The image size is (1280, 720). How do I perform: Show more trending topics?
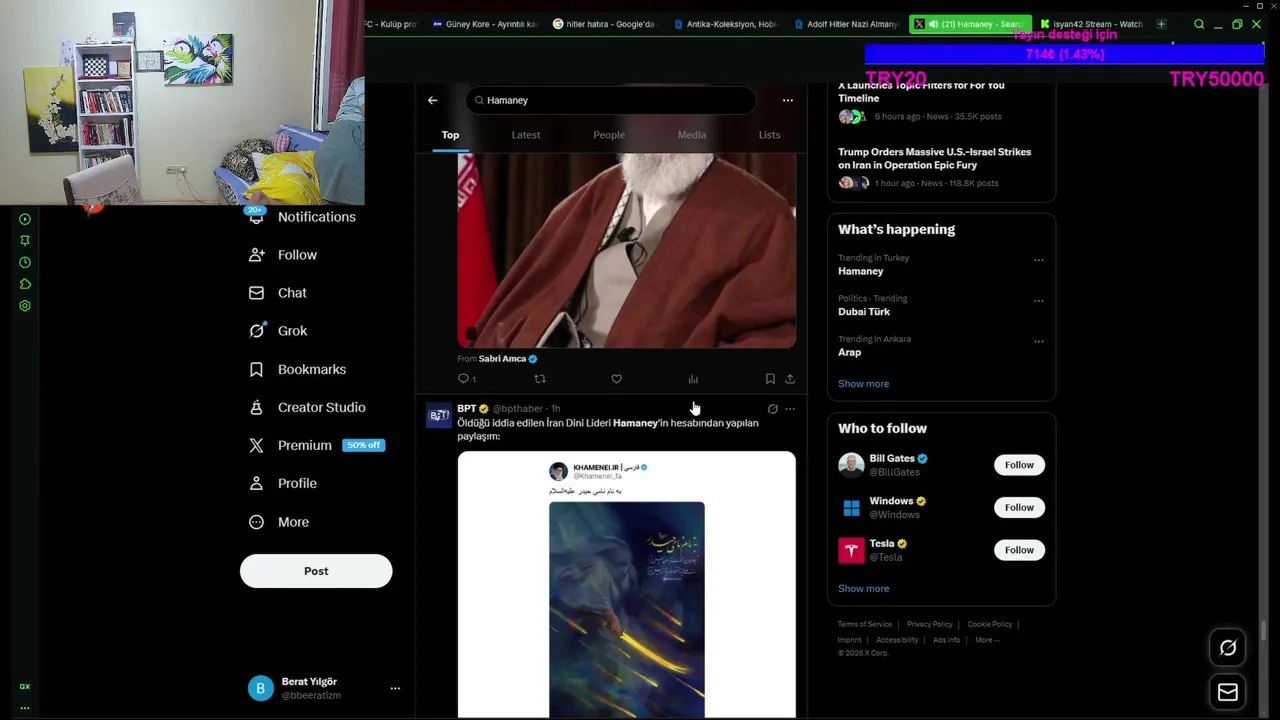[863, 384]
